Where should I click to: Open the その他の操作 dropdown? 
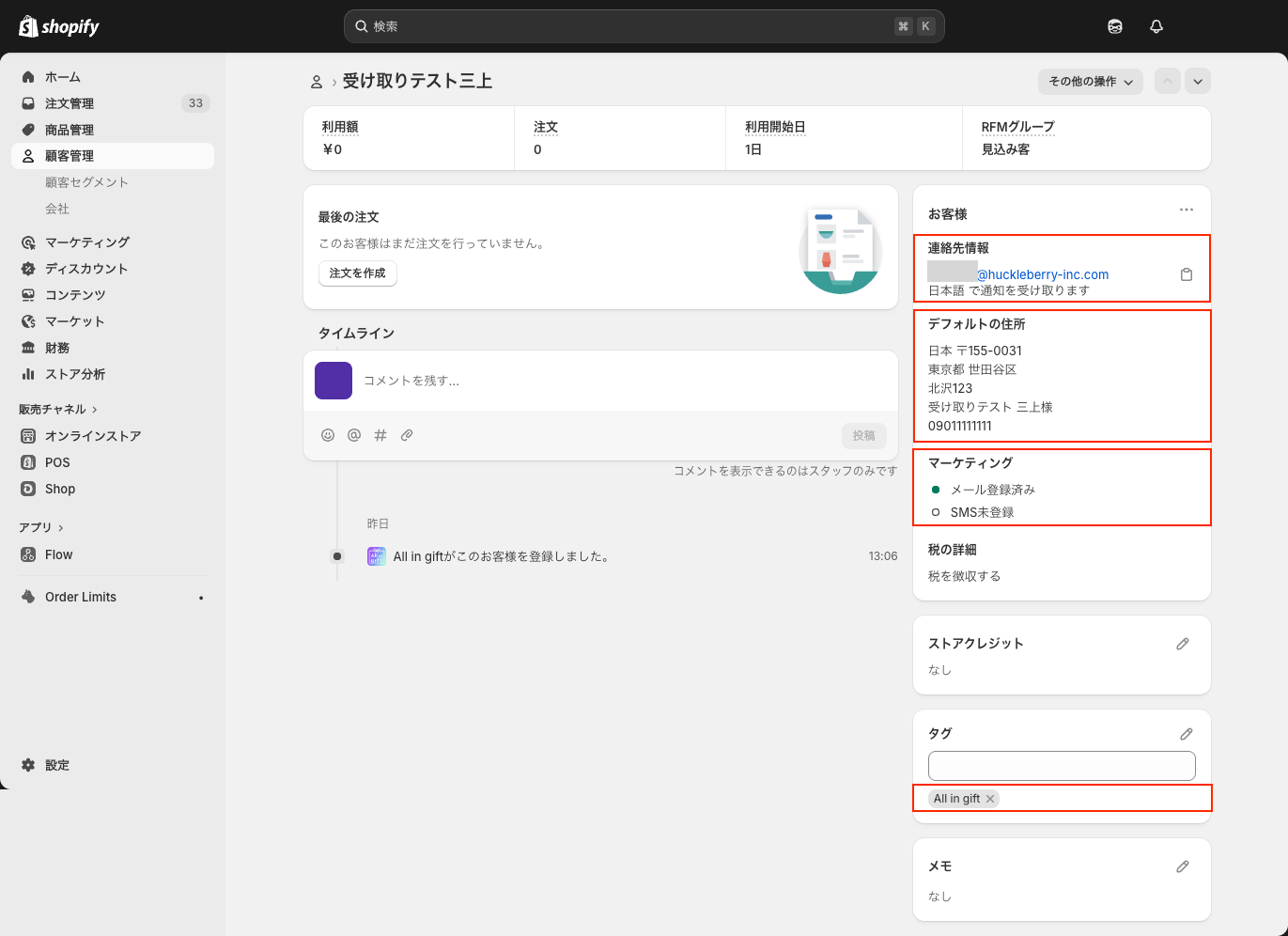pyautogui.click(x=1091, y=82)
